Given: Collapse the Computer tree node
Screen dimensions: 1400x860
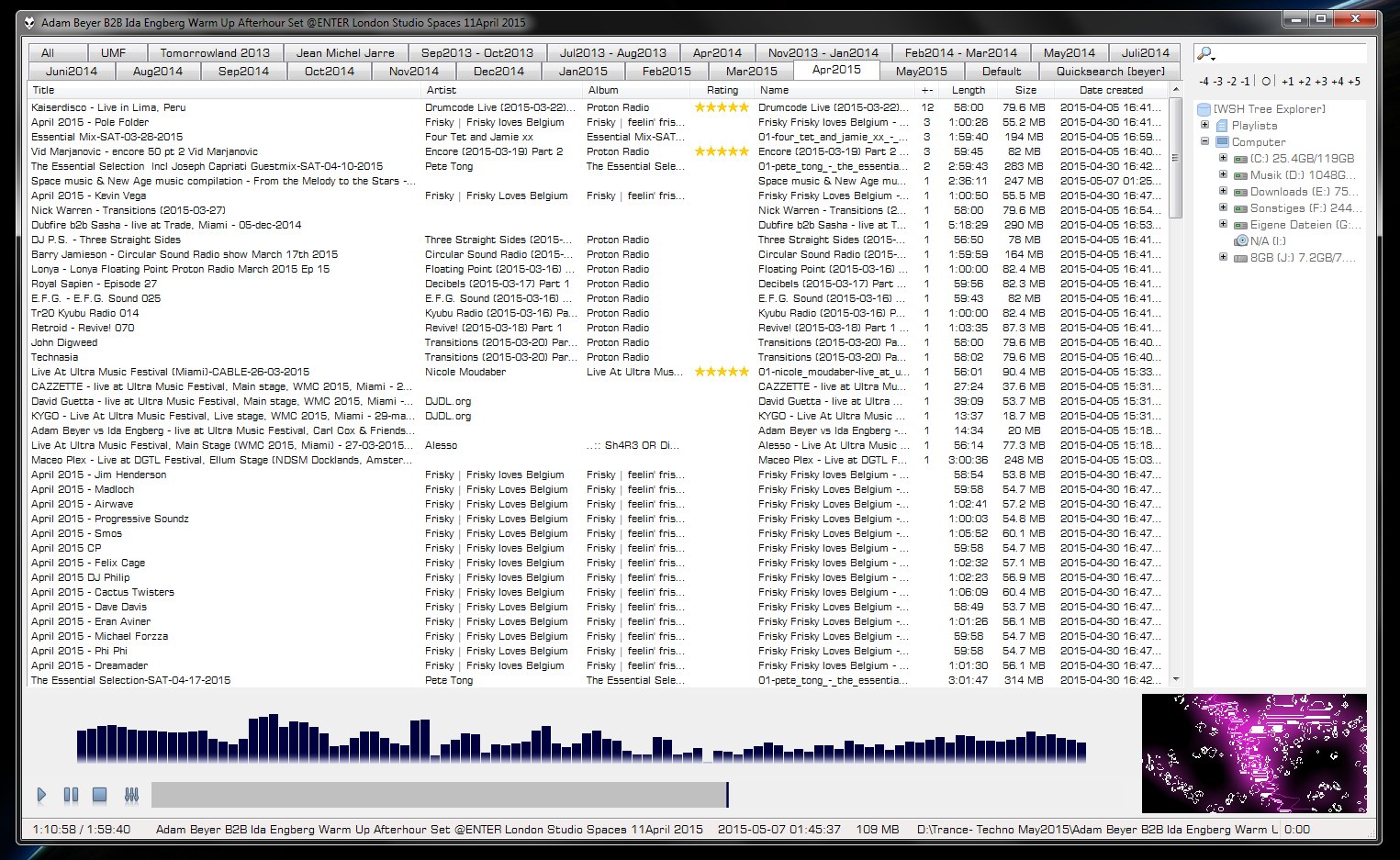Looking at the screenshot, I should coord(1205,141).
